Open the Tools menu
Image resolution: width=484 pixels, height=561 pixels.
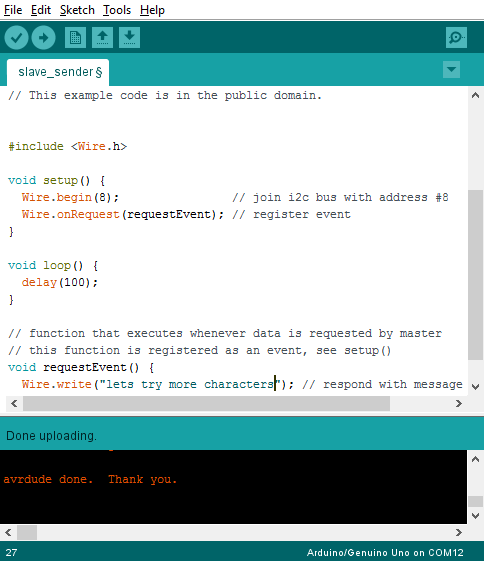[x=117, y=10]
